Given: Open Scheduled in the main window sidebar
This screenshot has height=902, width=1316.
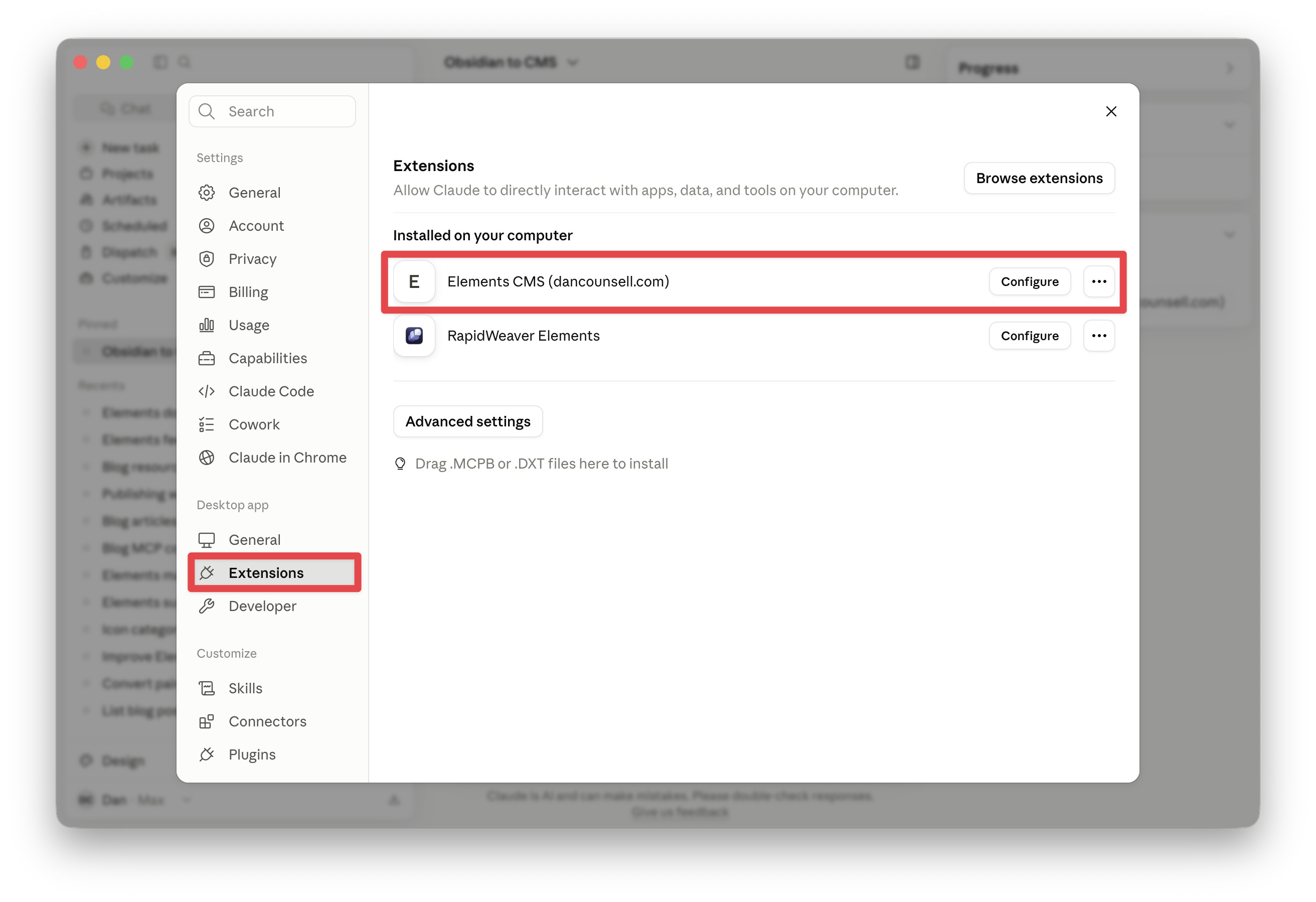Looking at the screenshot, I should (124, 226).
